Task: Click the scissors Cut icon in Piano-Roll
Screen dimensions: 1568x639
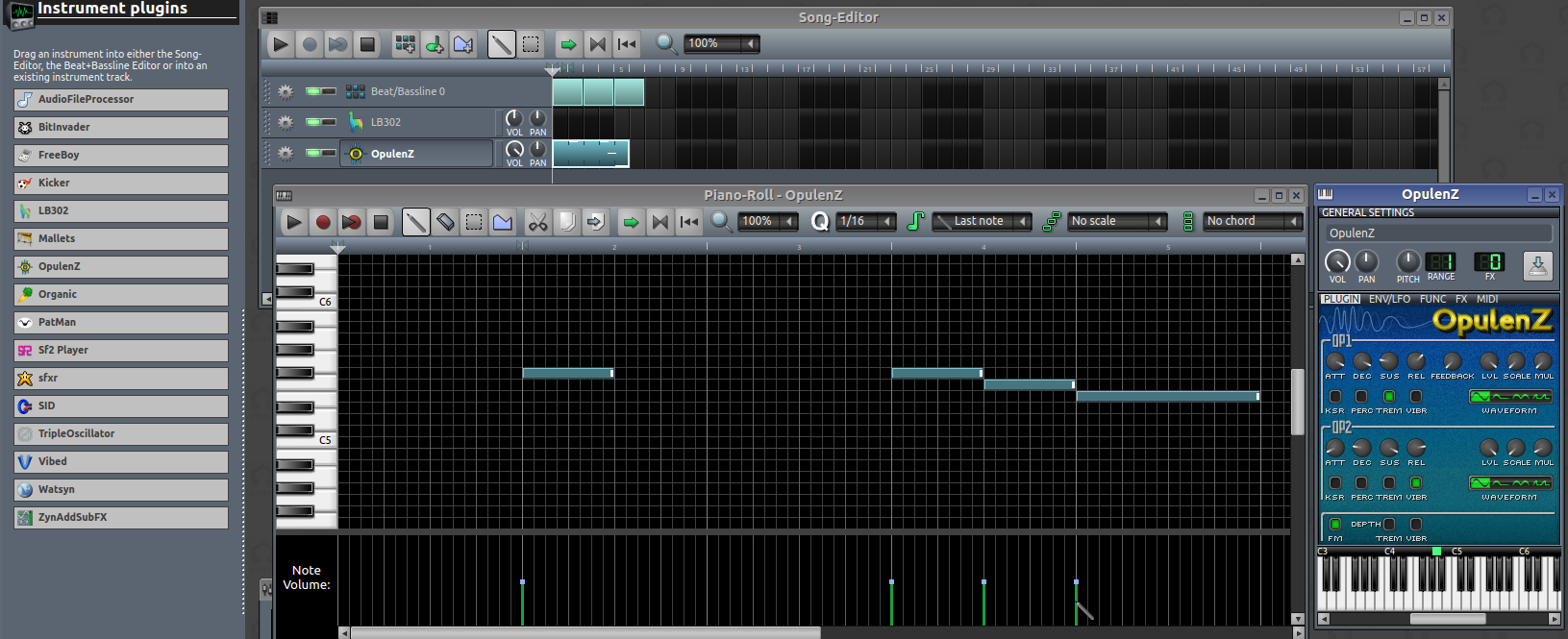Action: pyautogui.click(x=537, y=222)
